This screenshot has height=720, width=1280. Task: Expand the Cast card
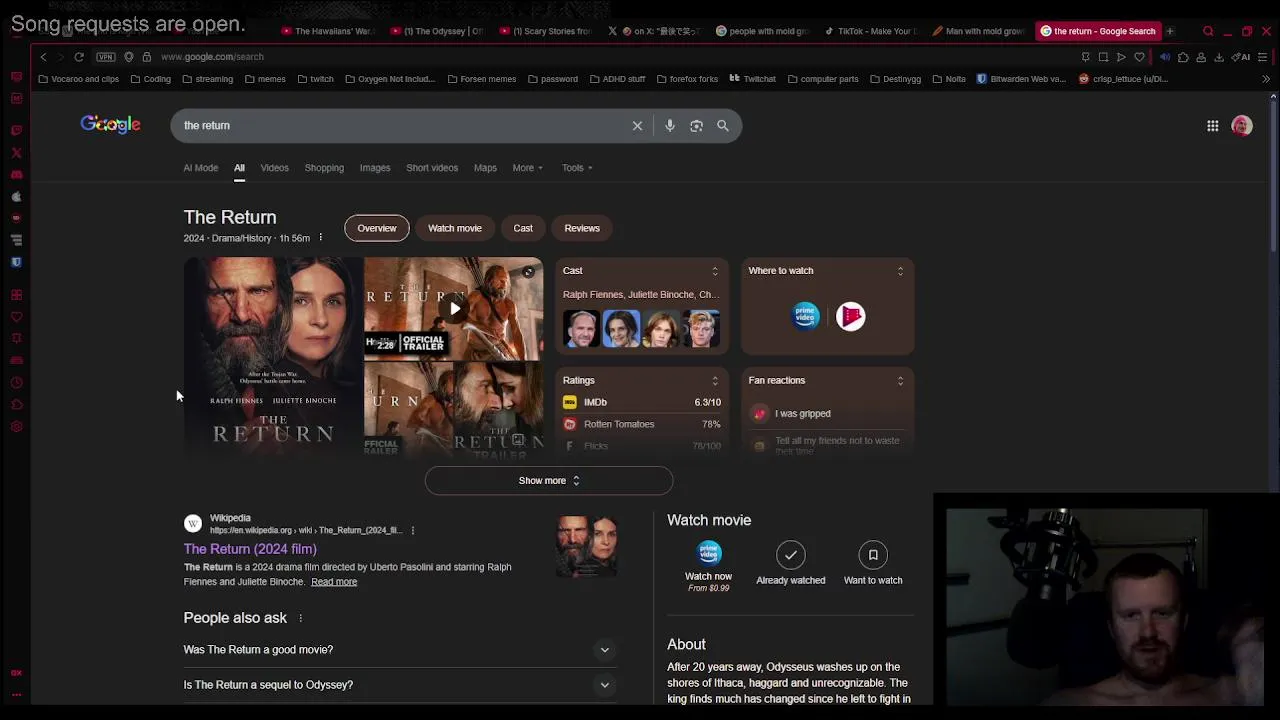[x=715, y=271]
